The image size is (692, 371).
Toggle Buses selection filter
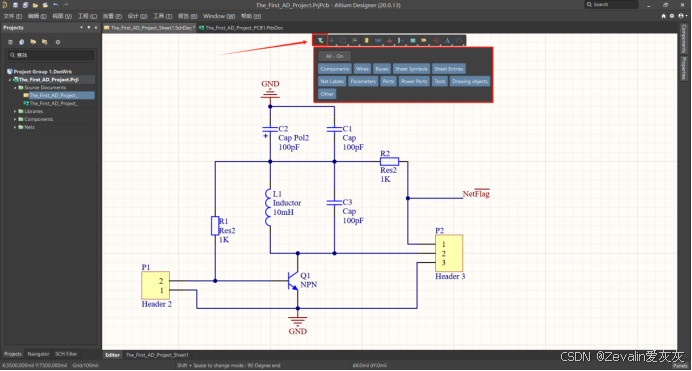pyautogui.click(x=382, y=69)
